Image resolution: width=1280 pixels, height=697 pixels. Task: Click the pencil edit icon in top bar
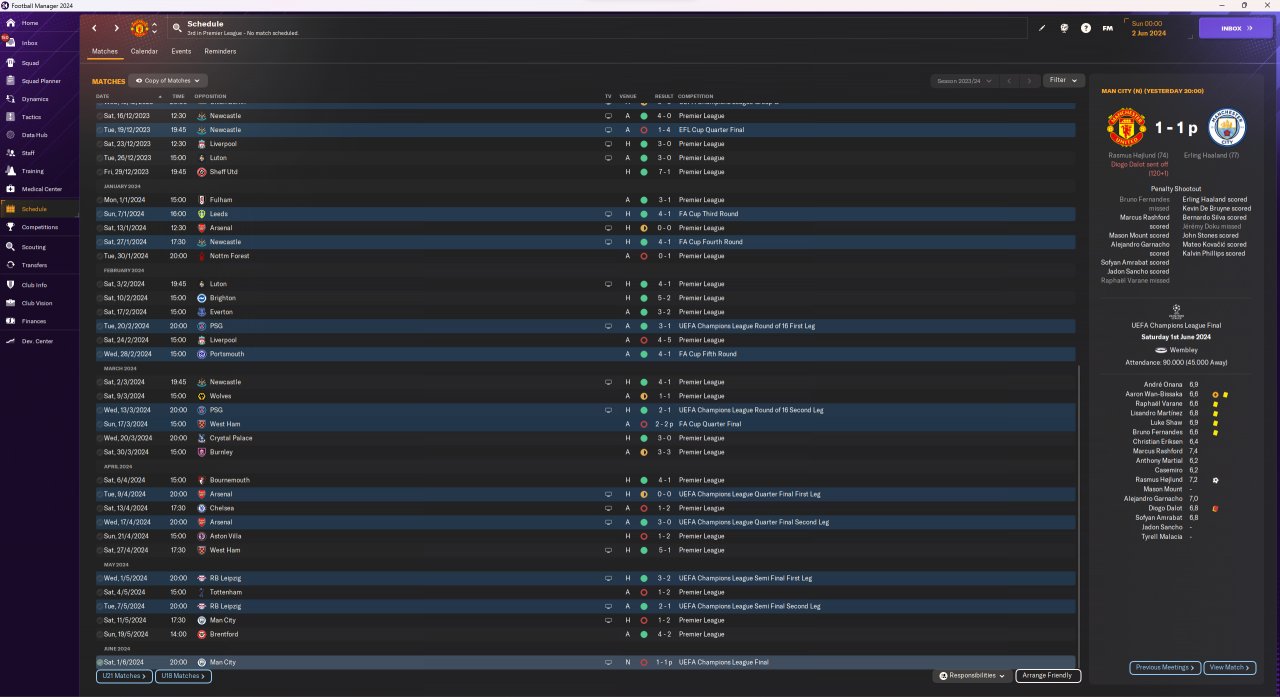[x=1041, y=28]
